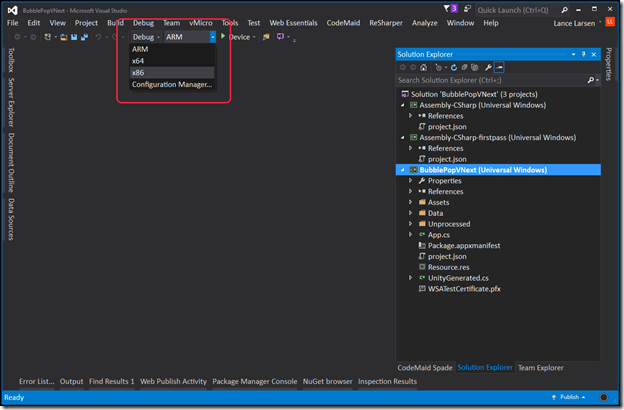The image size is (624, 410).
Task: Click the Save All icon
Action: click(84, 37)
